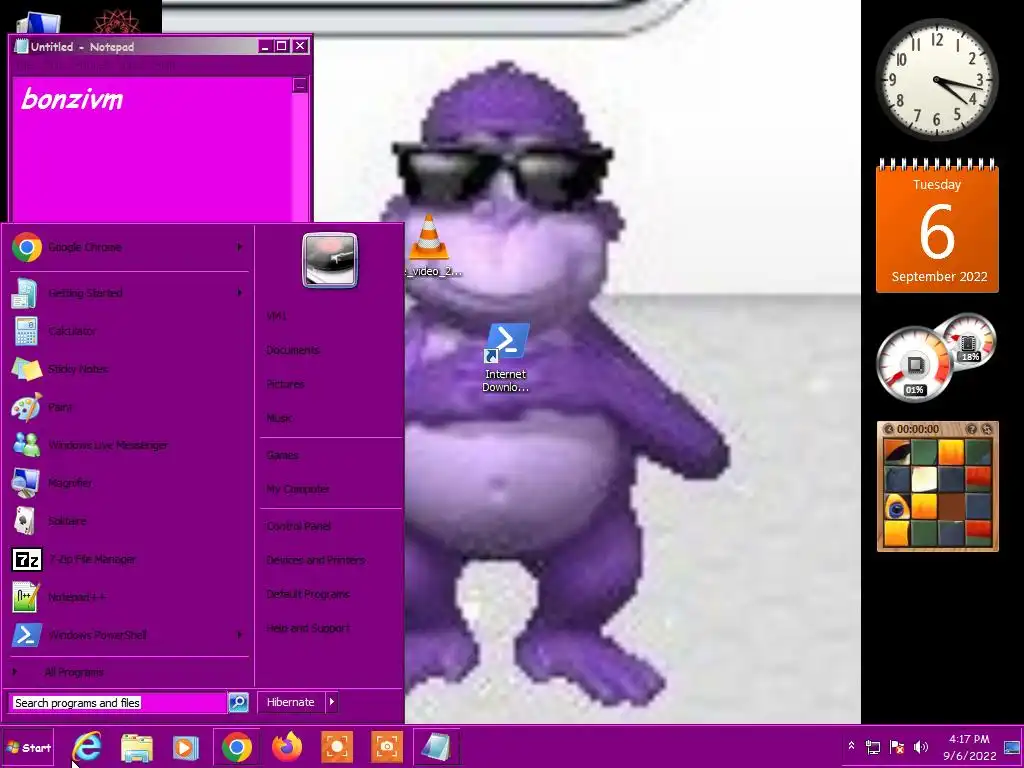Viewport: 1024px width, 768px height.
Task: Show hidden system tray icons
Action: pyautogui.click(x=851, y=746)
